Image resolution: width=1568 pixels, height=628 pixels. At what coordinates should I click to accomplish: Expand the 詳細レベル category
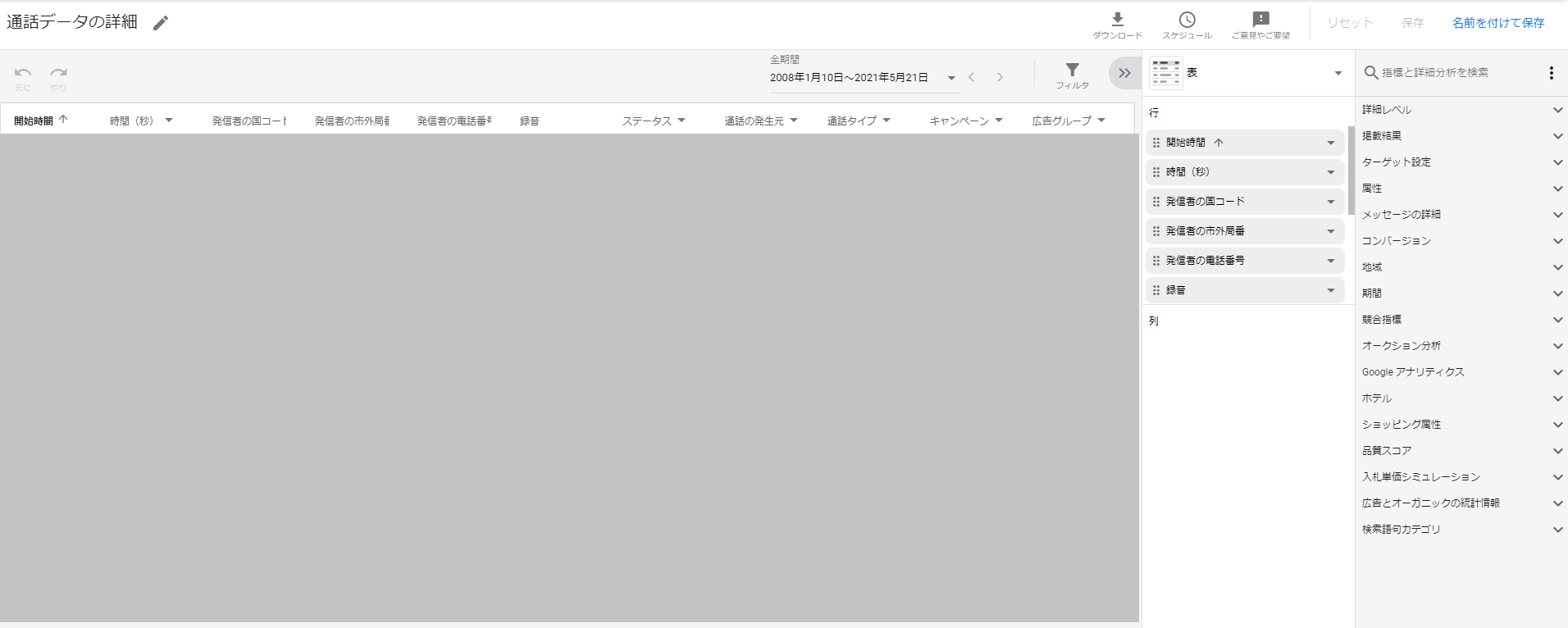click(1557, 110)
